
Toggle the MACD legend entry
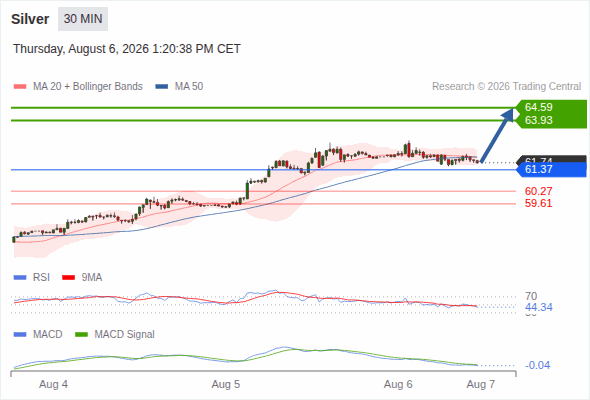pos(38,334)
